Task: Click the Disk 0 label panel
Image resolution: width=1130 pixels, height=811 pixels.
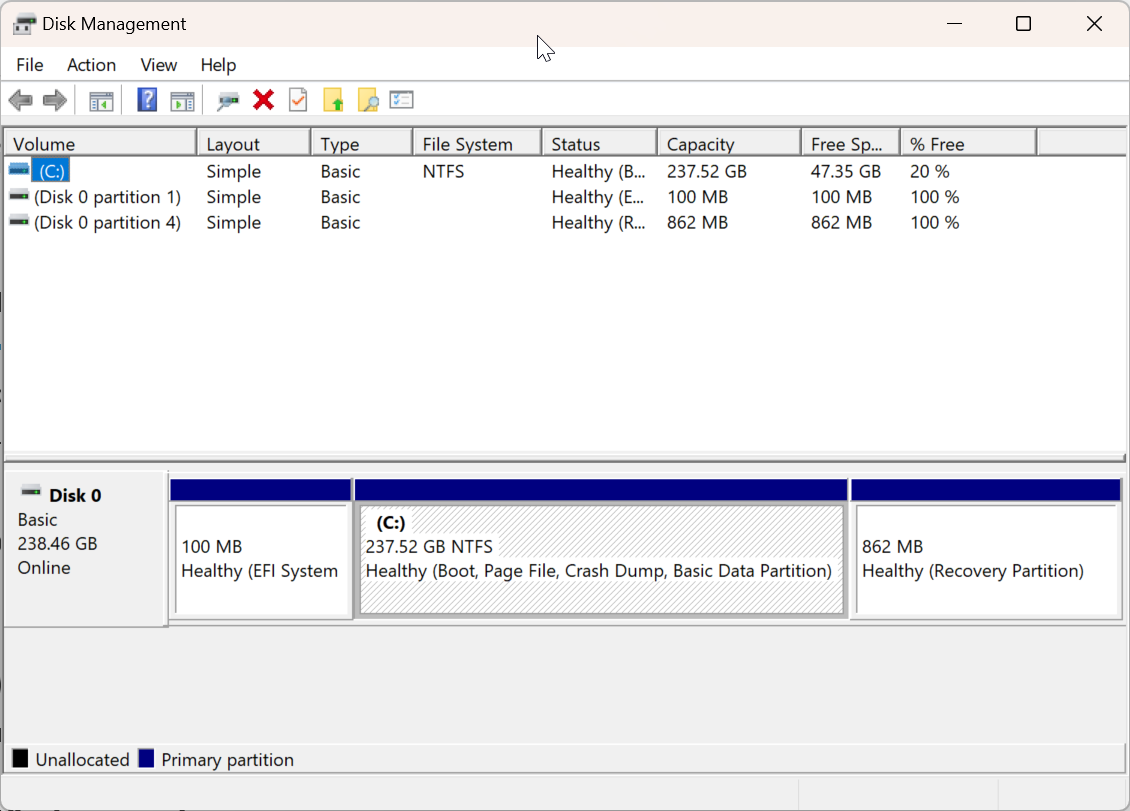Action: 85,545
